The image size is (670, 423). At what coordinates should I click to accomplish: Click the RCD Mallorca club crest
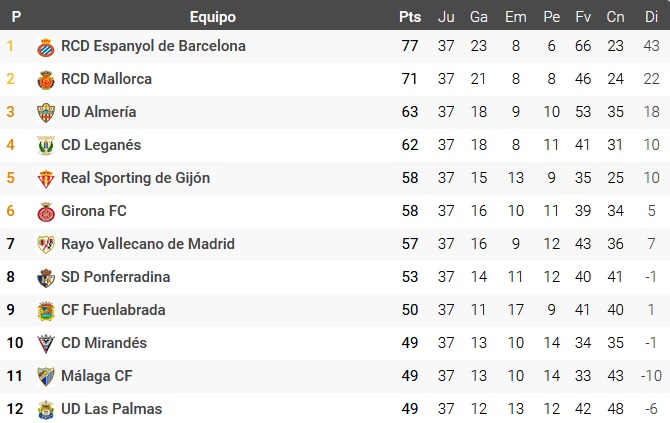coord(45,79)
